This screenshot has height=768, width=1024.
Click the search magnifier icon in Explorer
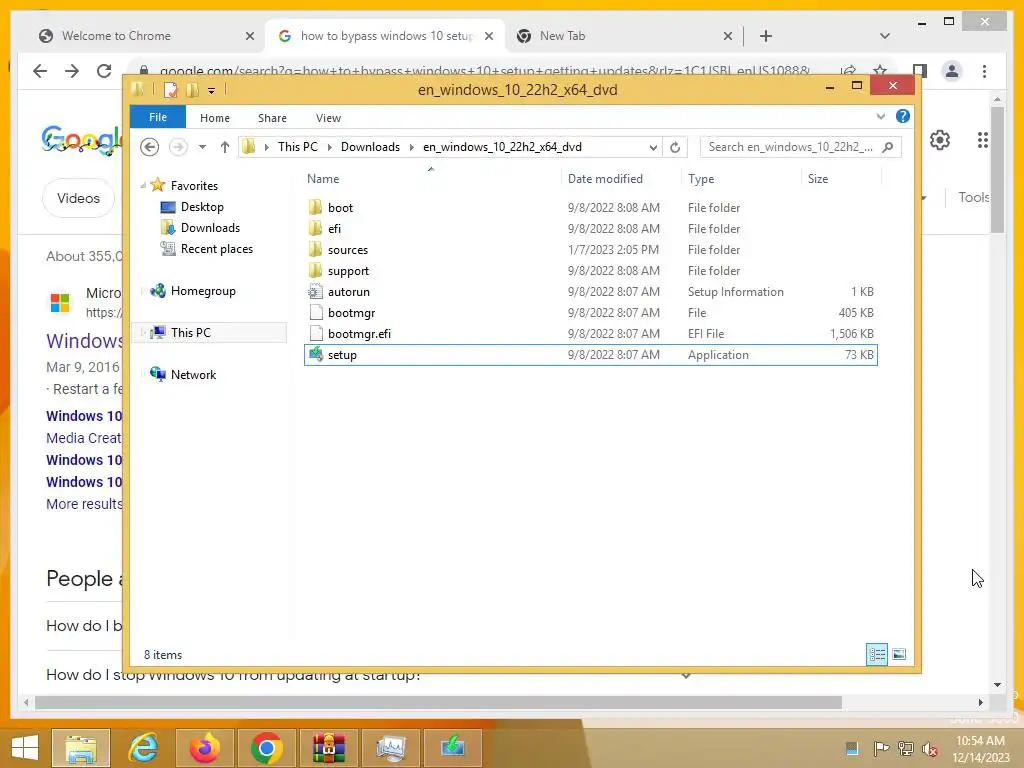coord(888,147)
